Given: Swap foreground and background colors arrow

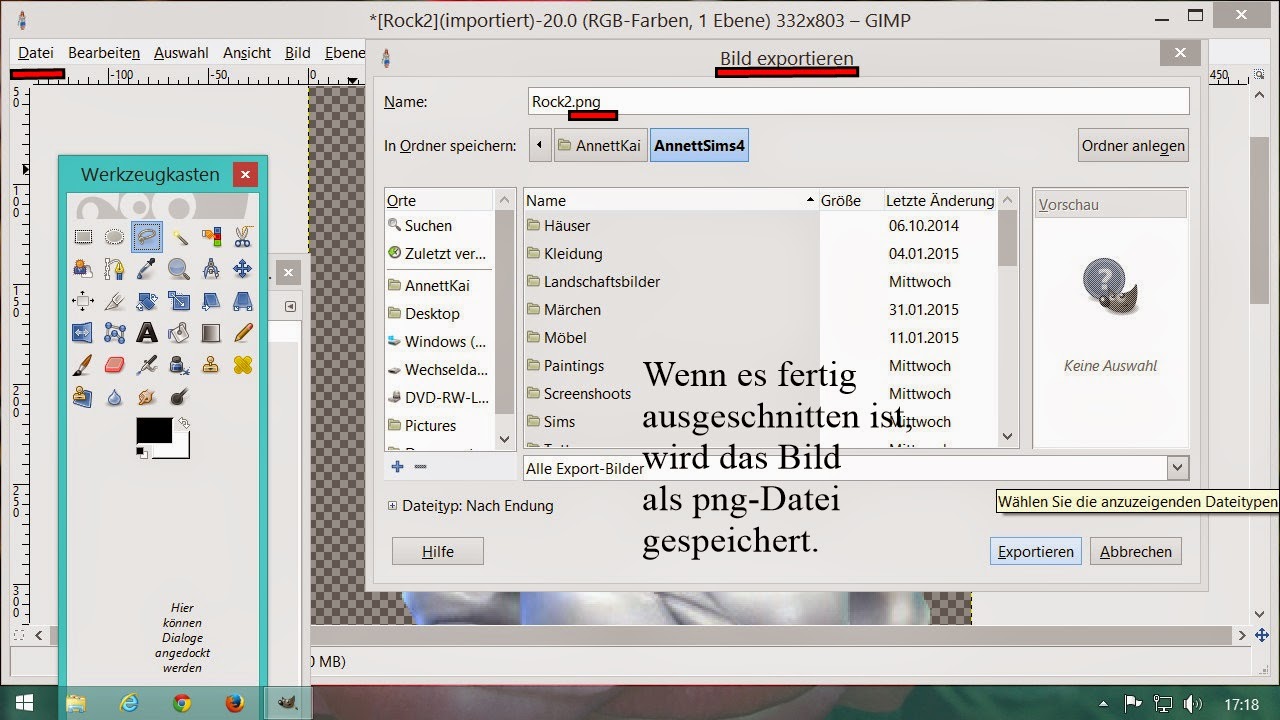Looking at the screenshot, I should point(183,424).
